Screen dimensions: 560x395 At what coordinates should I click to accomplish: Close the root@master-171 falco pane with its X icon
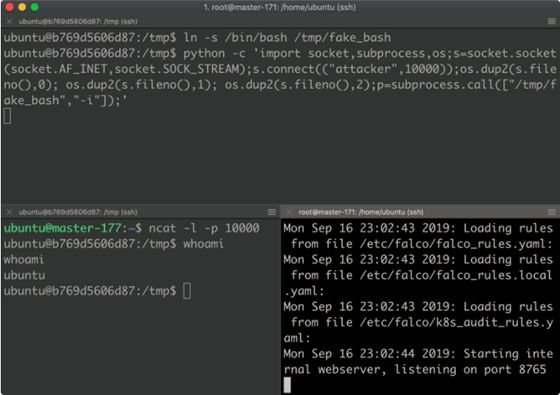289,212
